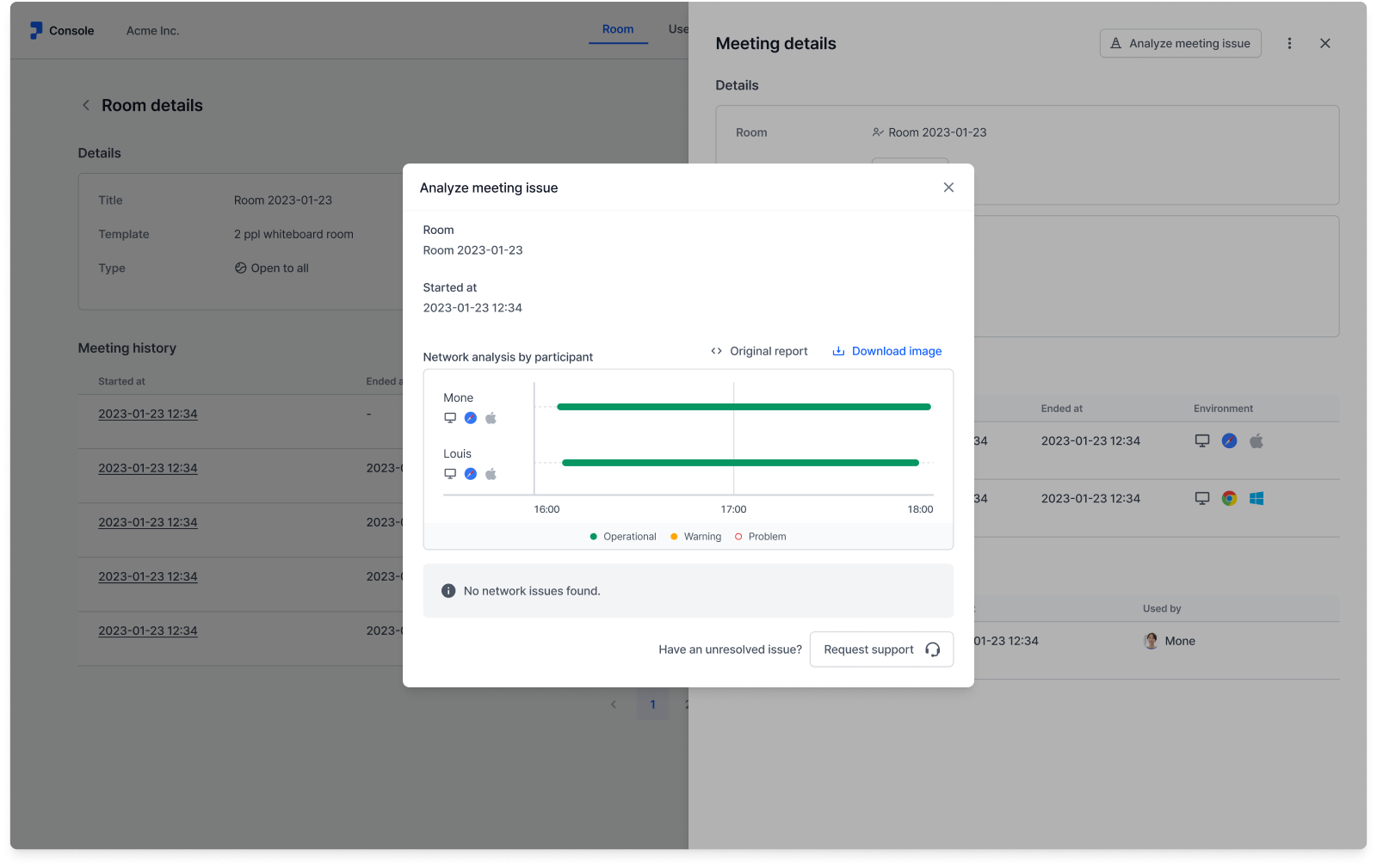Click Mone's avatar in Used by column

1151,641
